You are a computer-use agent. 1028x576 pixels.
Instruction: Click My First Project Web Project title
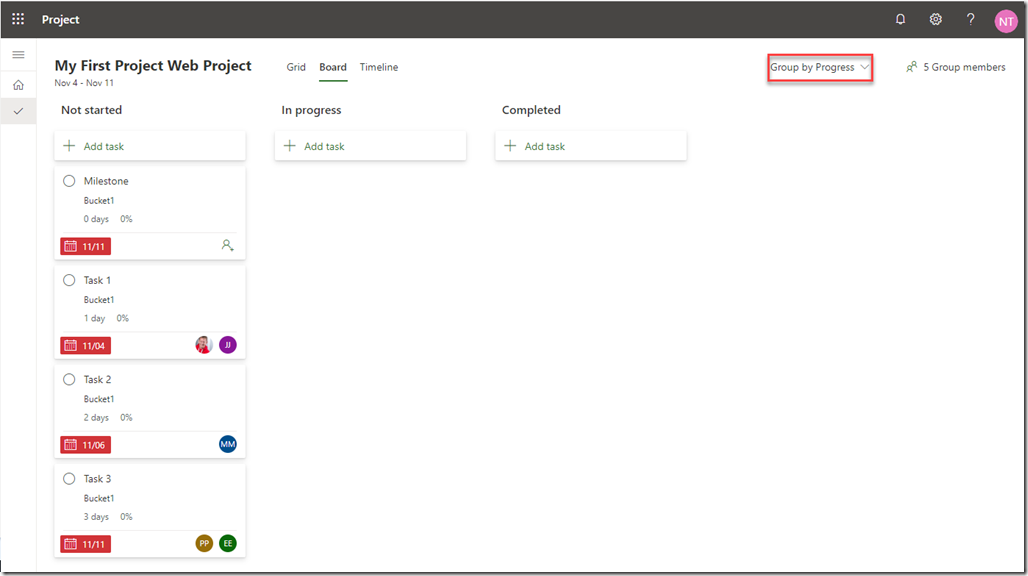coord(153,66)
